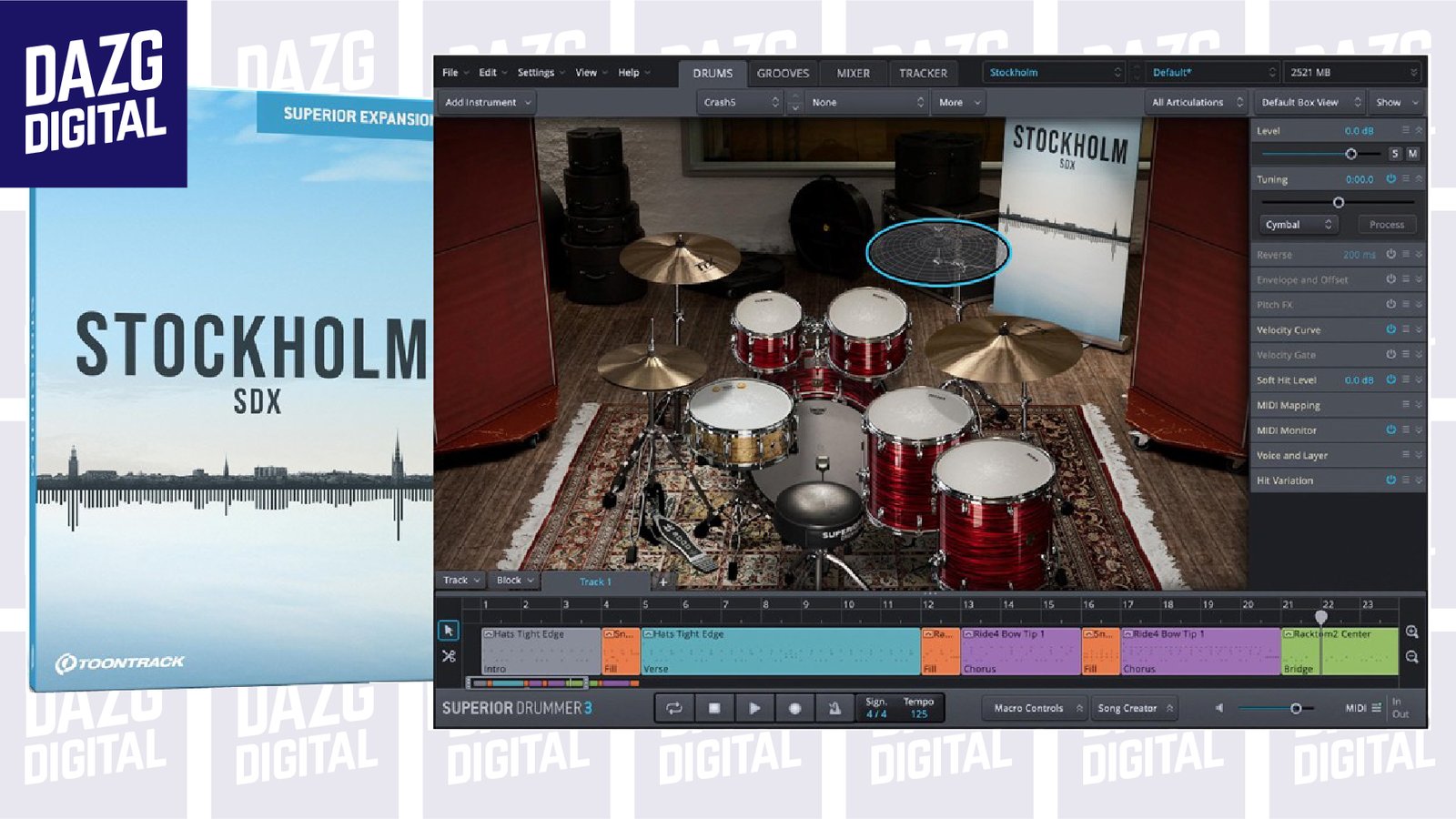The height and width of the screenshot is (819, 1456).
Task: Open the Default* preset dropdown
Action: coord(1212,73)
